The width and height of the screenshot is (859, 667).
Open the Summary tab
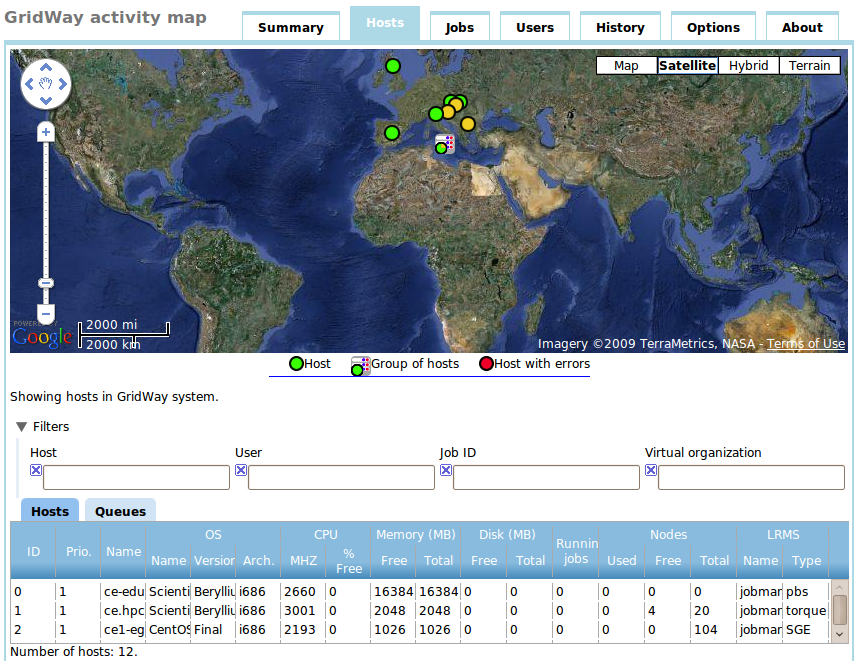[x=291, y=27]
